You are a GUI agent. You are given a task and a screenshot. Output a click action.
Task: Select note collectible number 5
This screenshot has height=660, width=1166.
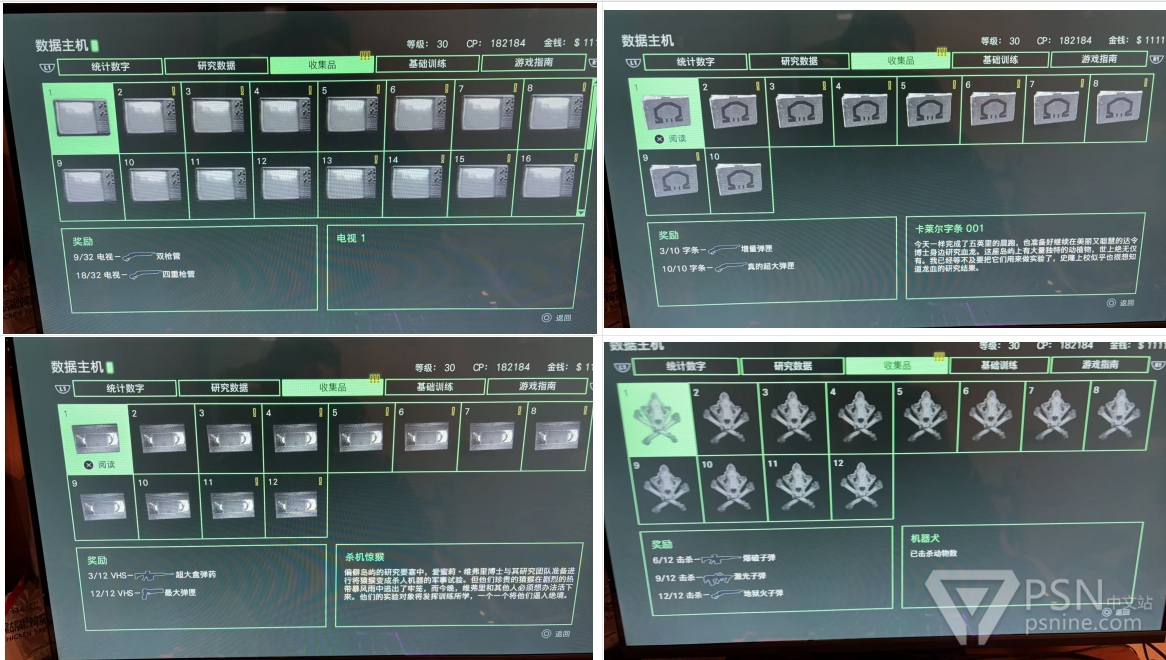tap(927, 110)
